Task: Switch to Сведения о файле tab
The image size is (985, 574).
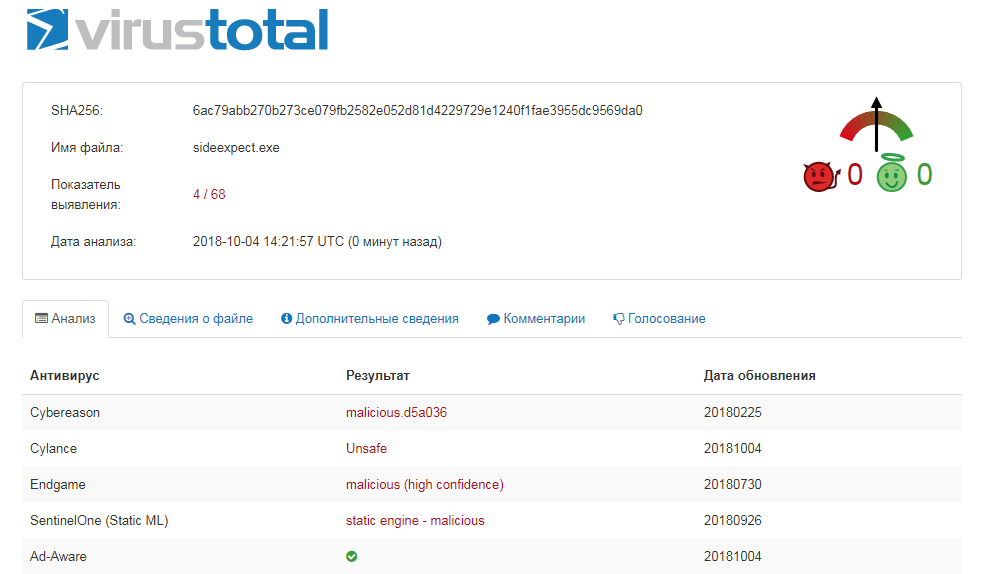Action: pyautogui.click(x=188, y=318)
